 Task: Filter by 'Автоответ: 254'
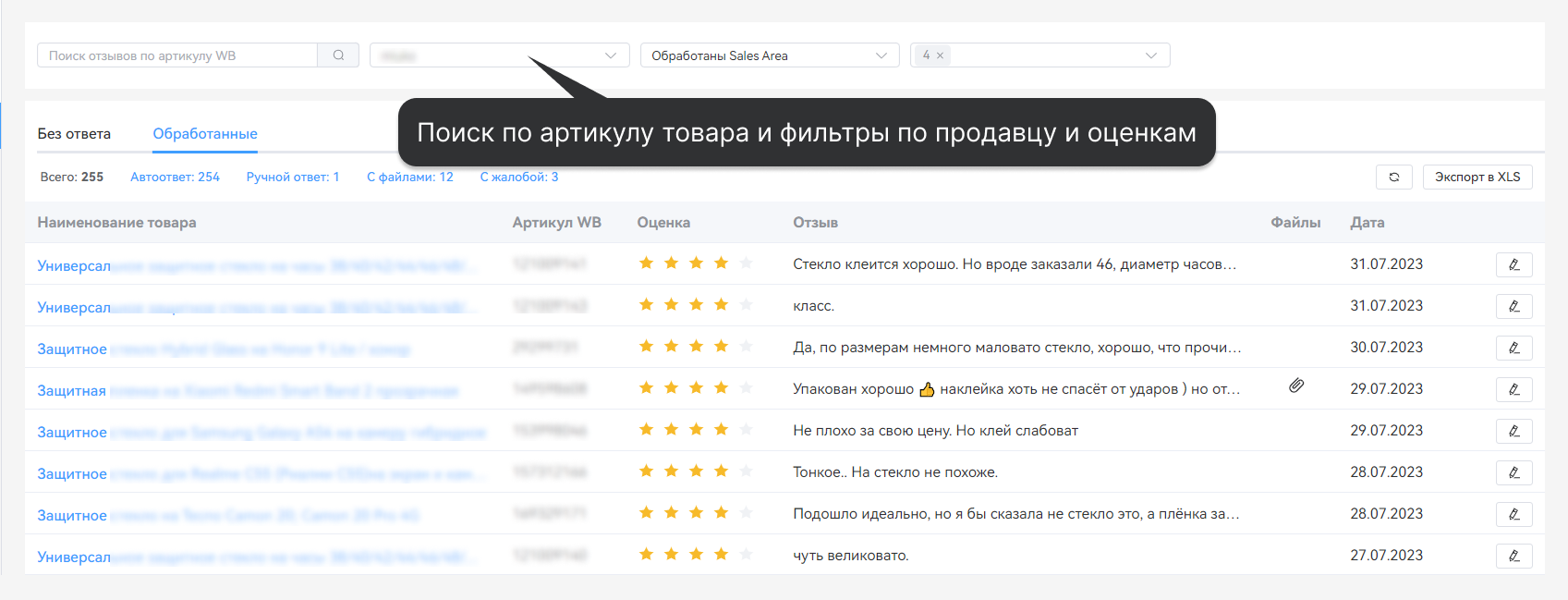point(175,177)
